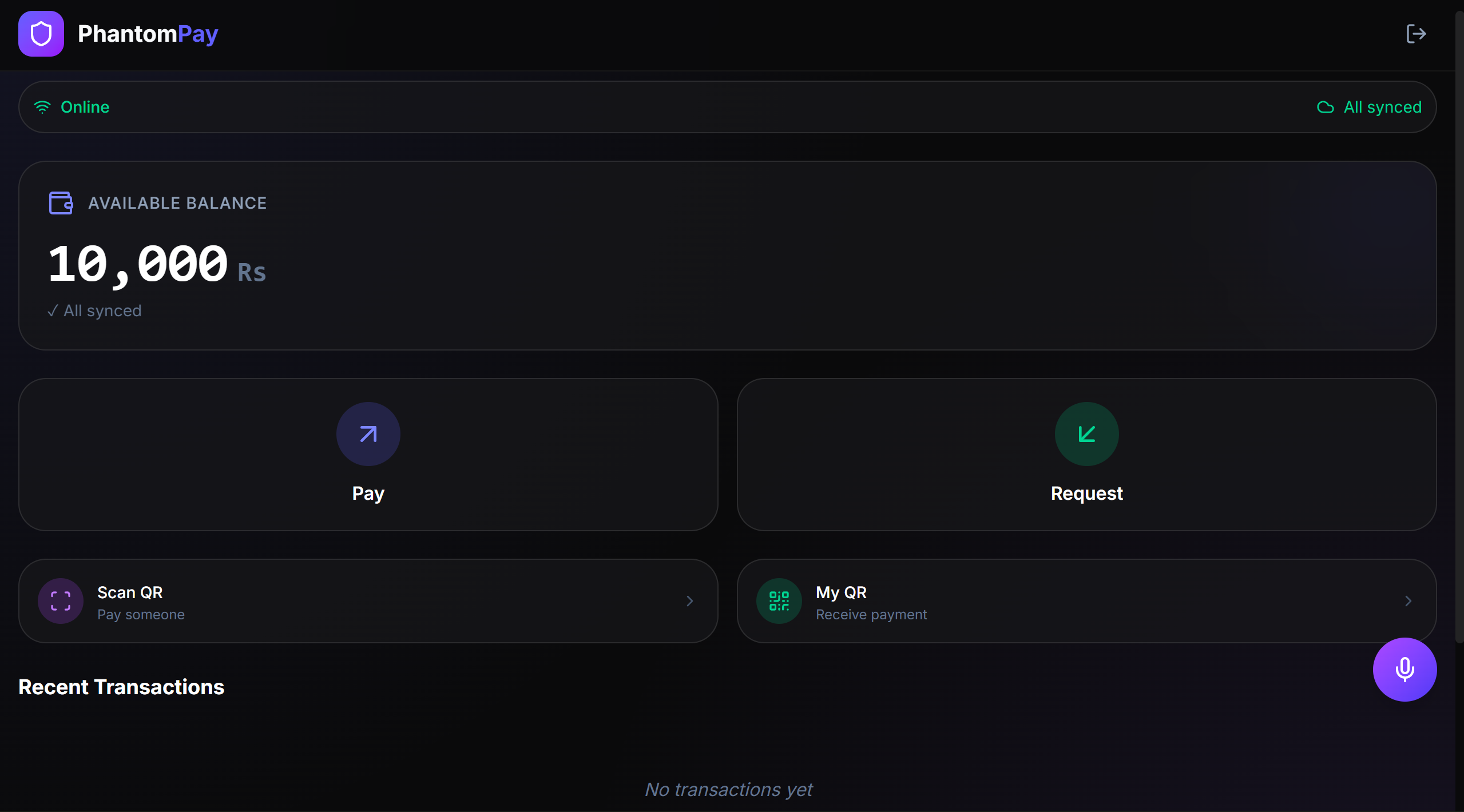1464x812 pixels.
Task: Select the Pay arrow icon
Action: click(368, 434)
